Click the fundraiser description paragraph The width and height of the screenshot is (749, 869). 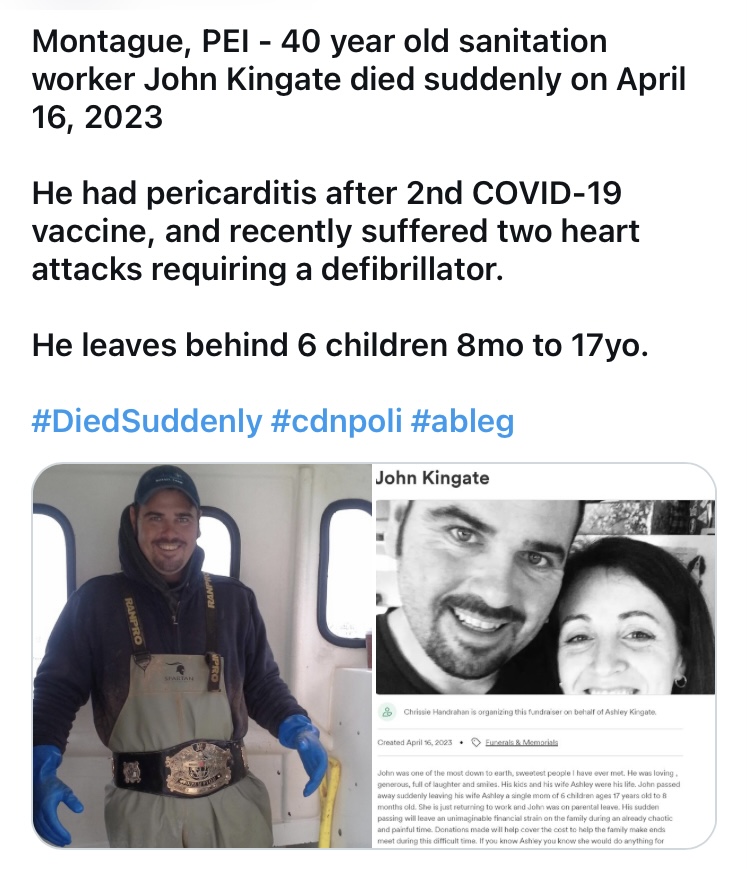point(529,807)
